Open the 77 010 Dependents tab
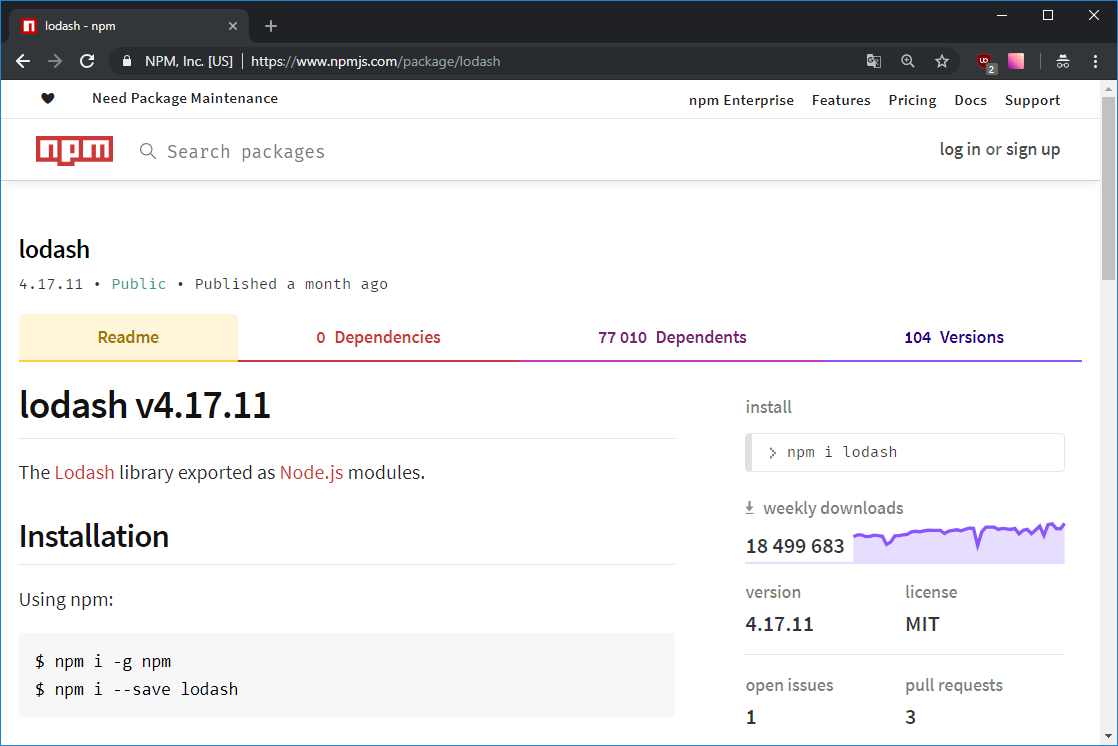Screen dimensions: 1118x746 672,337
